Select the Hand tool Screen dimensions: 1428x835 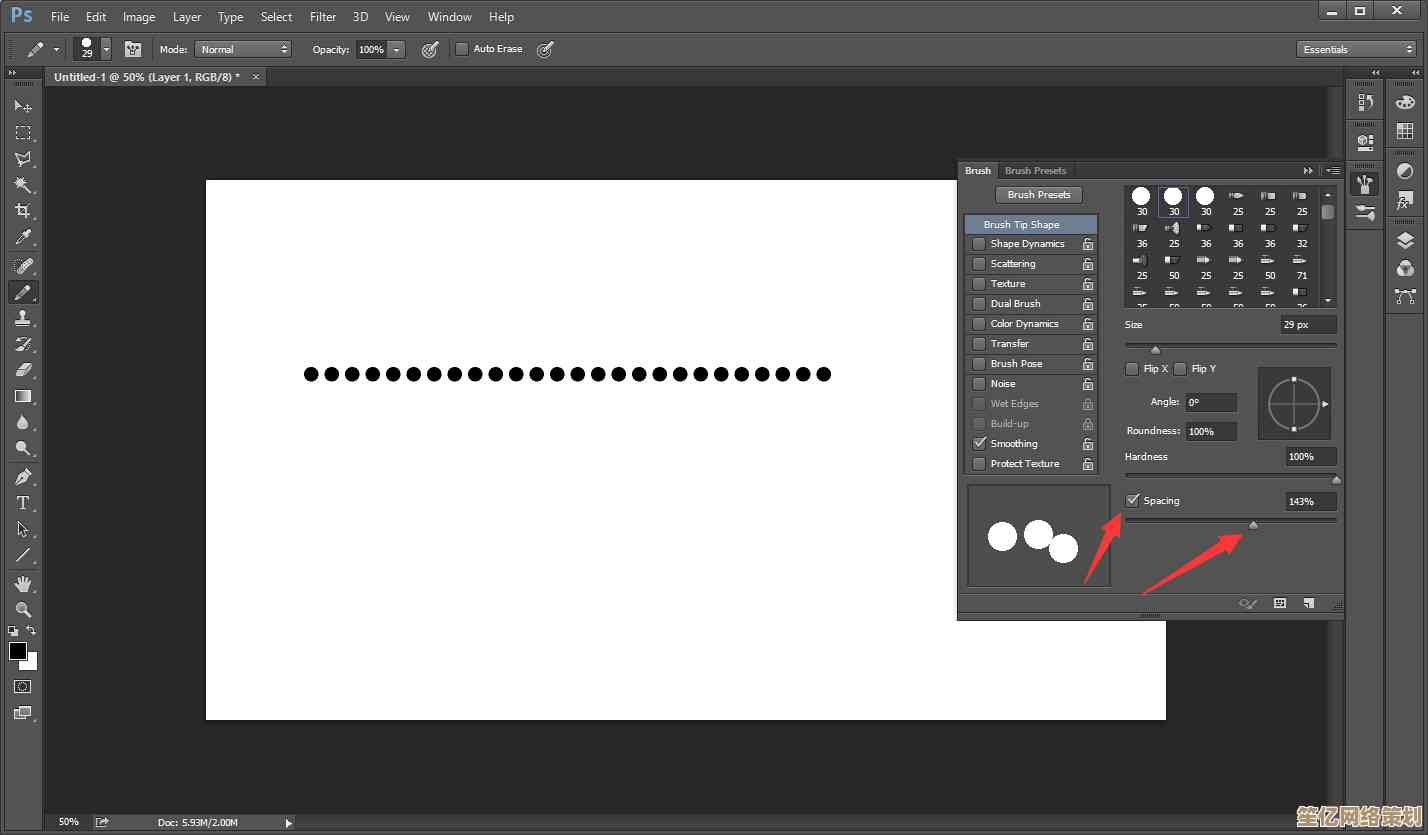(22, 583)
